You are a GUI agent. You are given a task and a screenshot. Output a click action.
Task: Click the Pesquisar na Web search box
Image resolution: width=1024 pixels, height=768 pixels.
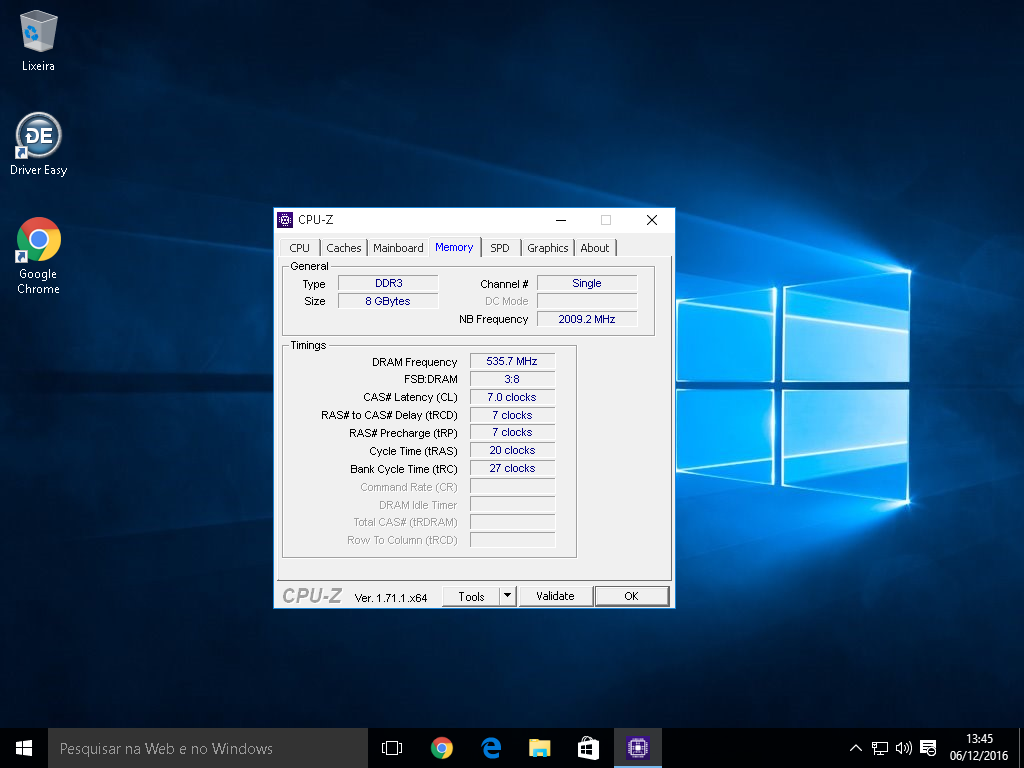click(208, 748)
